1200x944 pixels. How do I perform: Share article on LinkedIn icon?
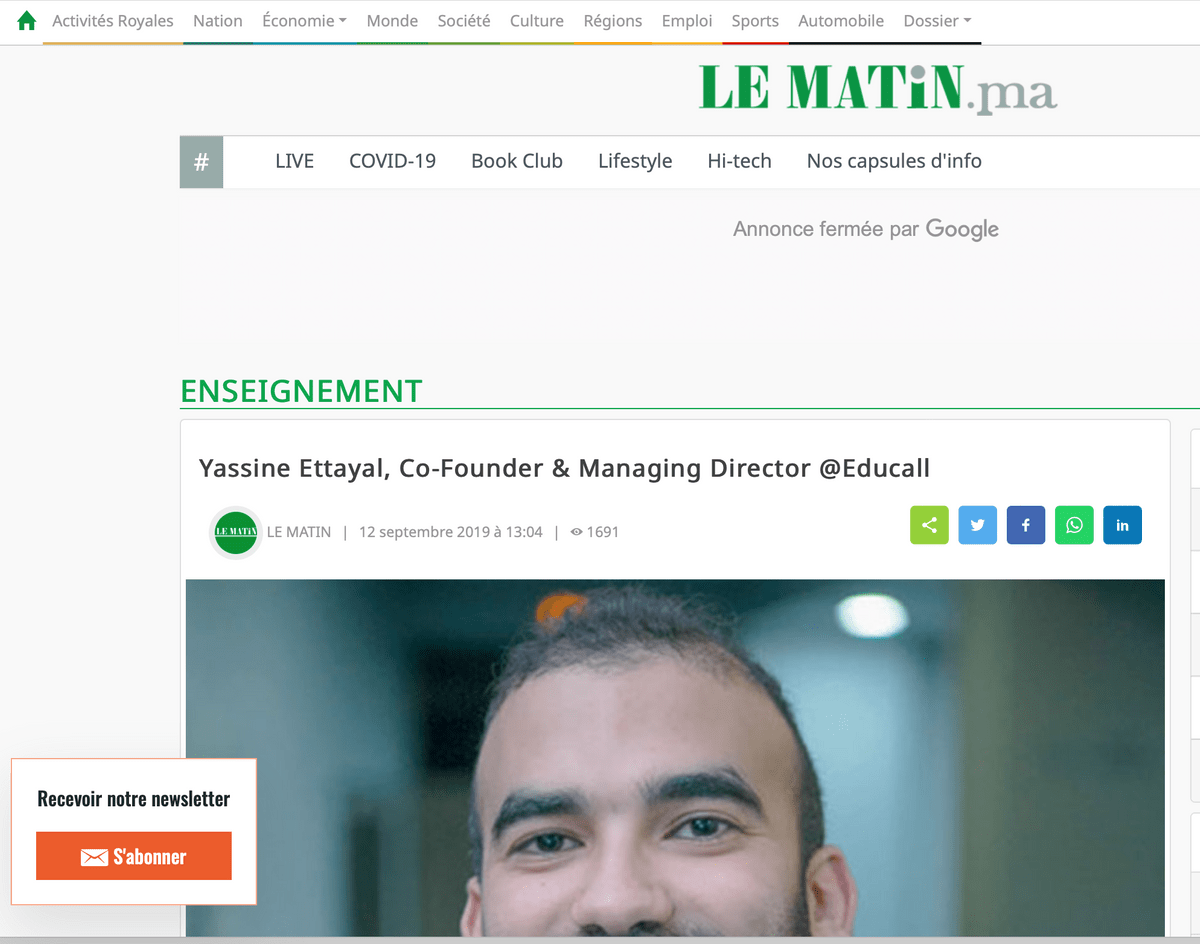[1122, 525]
